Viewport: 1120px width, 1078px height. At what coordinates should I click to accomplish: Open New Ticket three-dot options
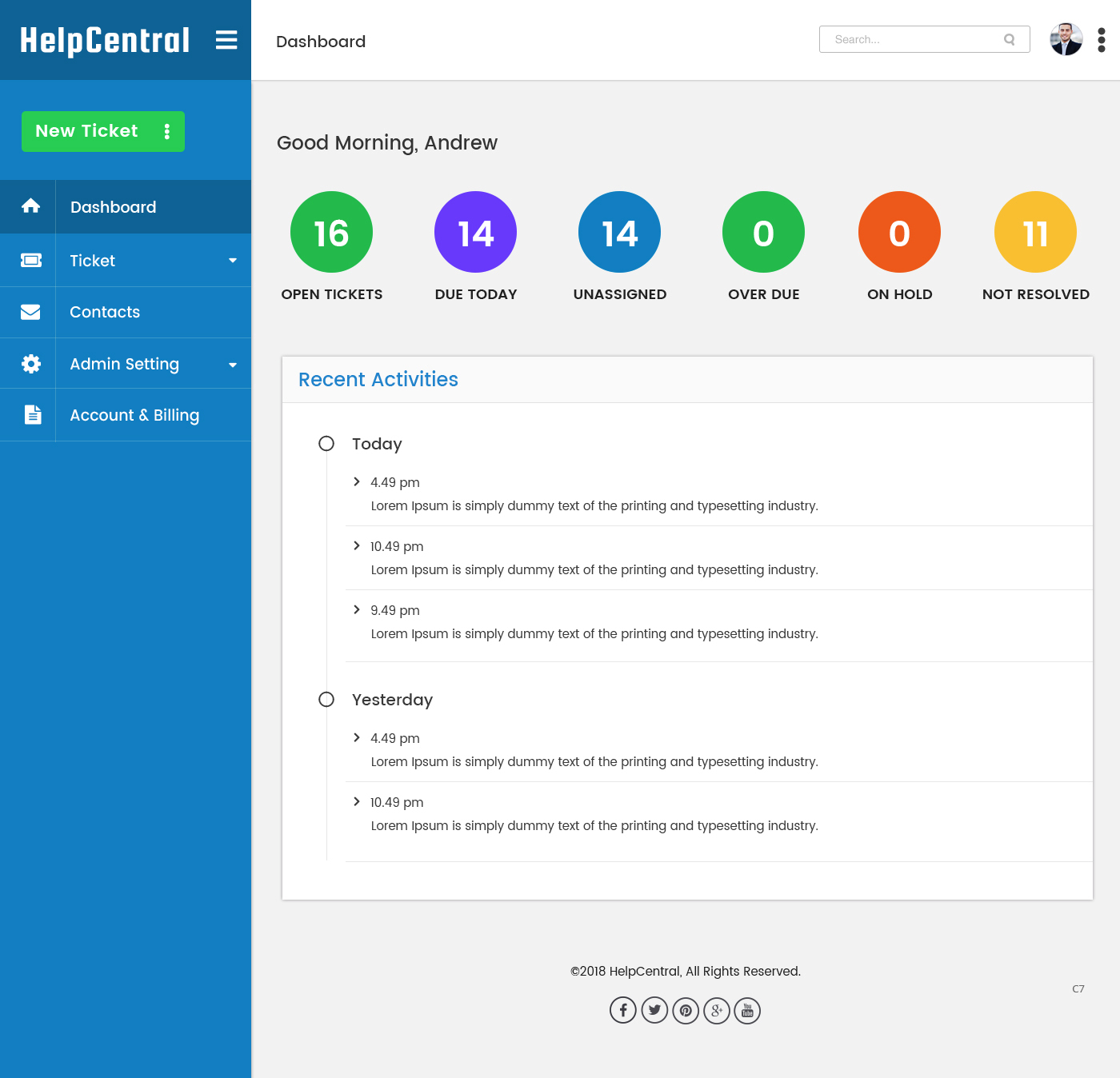pyautogui.click(x=166, y=131)
